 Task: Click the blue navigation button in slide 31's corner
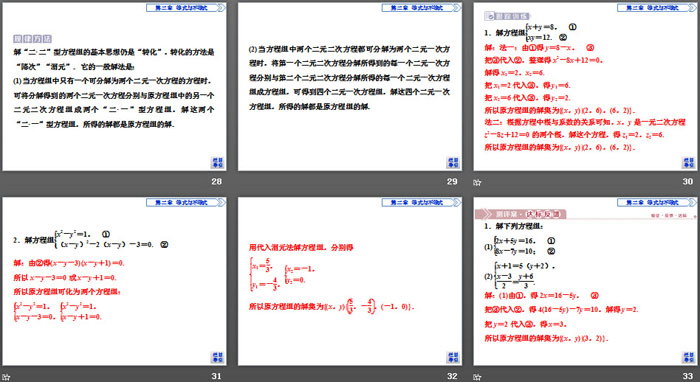[217, 357]
